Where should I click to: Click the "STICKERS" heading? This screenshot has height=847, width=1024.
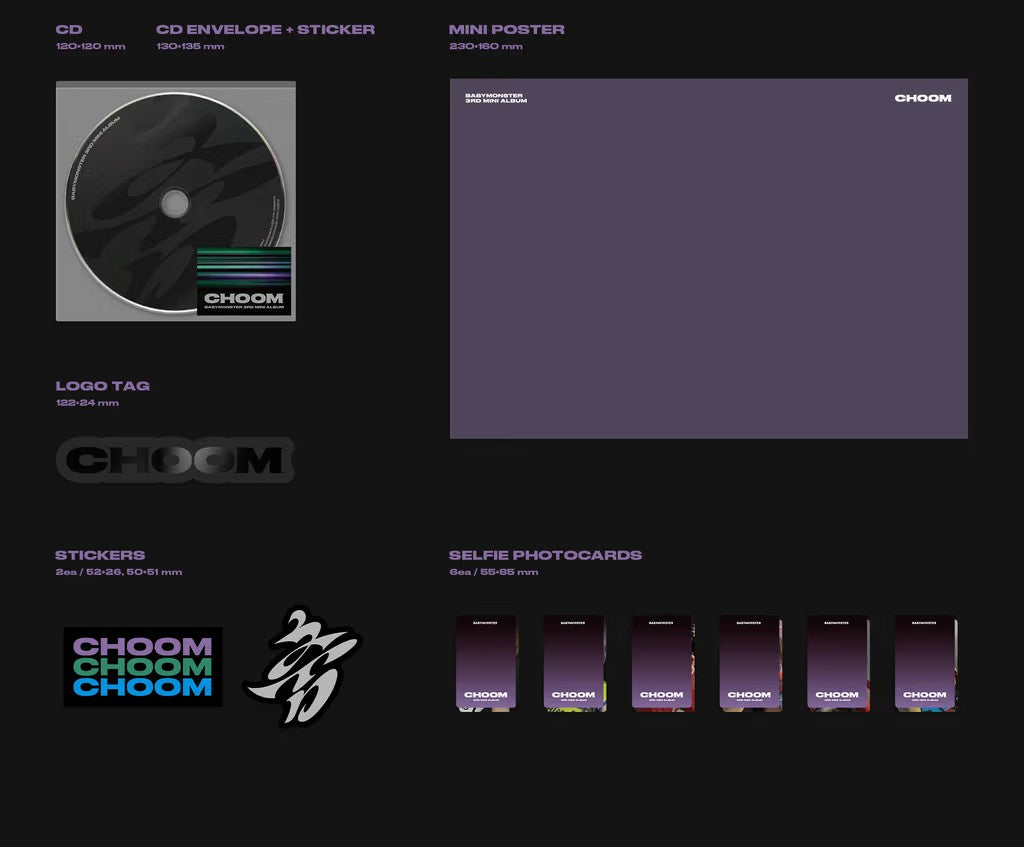coord(100,555)
